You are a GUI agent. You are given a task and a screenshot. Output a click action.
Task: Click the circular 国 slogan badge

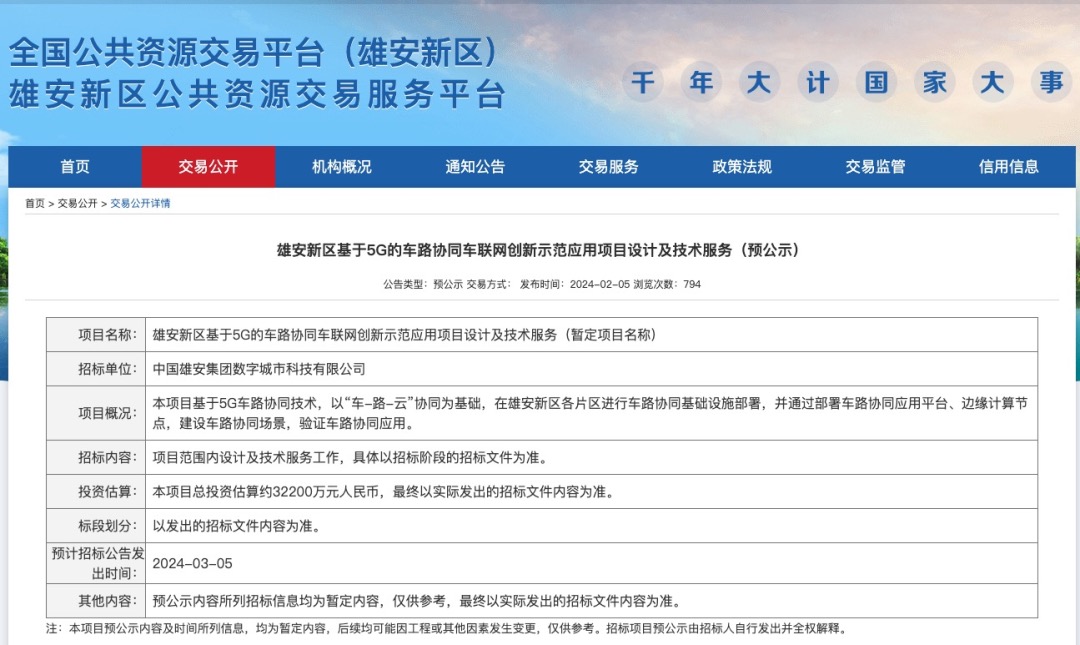[x=876, y=82]
